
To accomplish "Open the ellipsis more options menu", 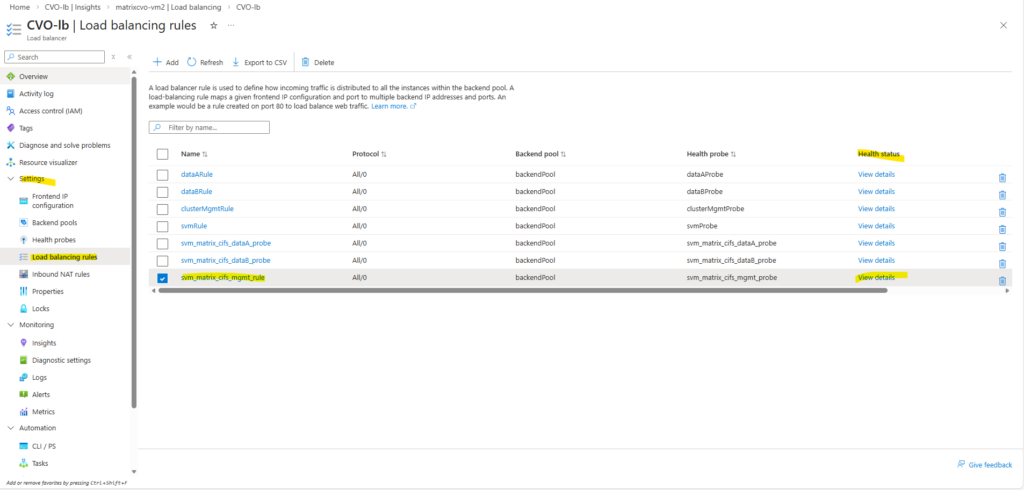I will click(231, 25).
